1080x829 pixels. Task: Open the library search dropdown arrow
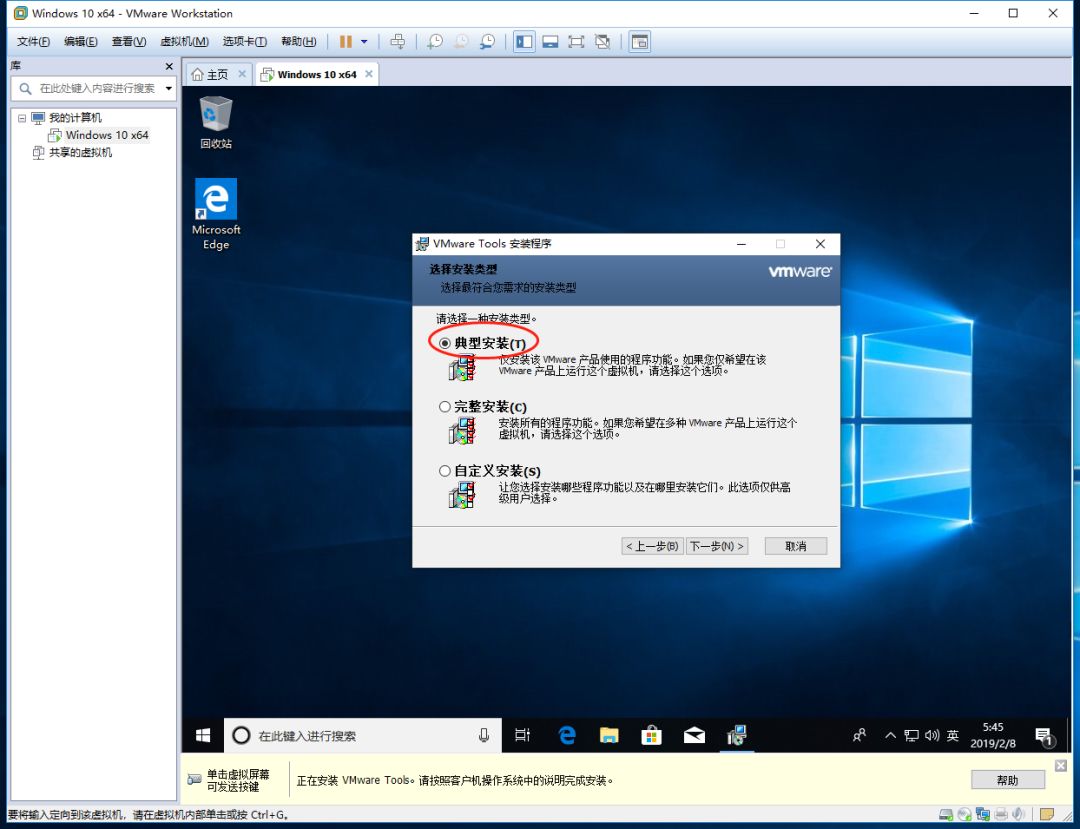point(169,88)
